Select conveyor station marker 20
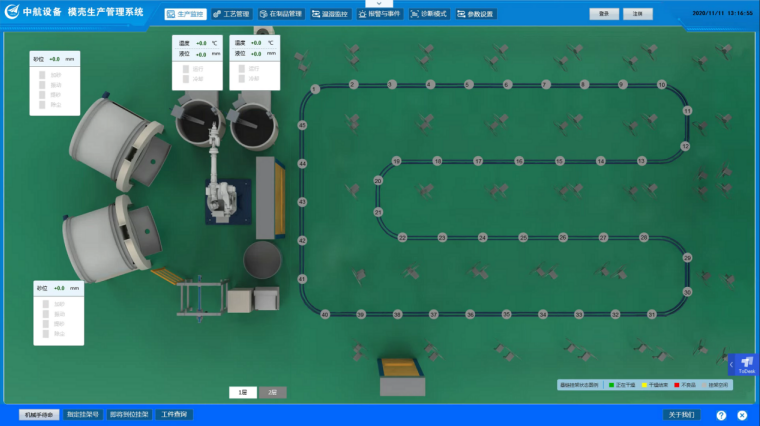This screenshot has width=760, height=426. (x=378, y=181)
